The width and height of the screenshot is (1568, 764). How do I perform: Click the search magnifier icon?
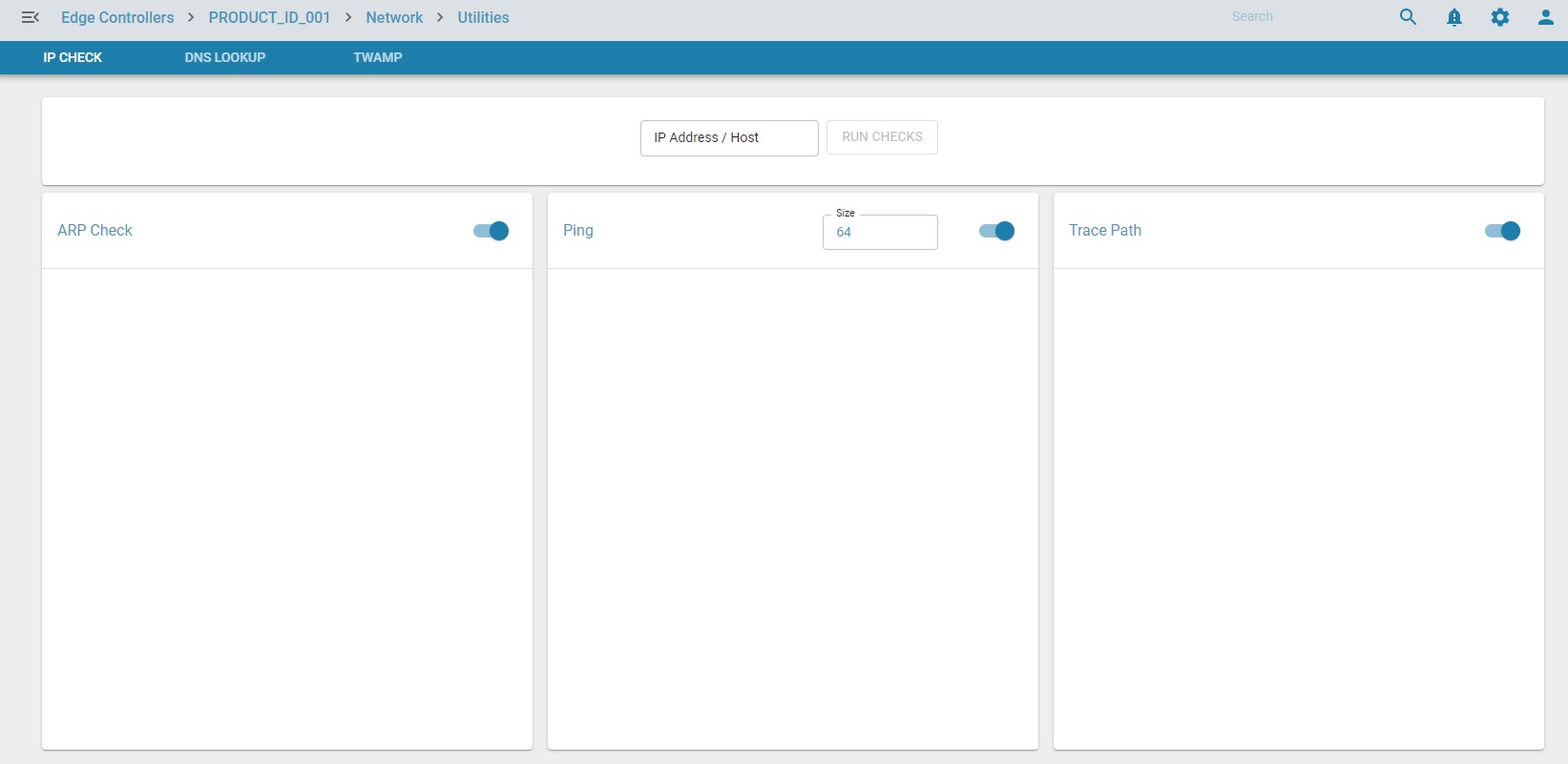1408,17
